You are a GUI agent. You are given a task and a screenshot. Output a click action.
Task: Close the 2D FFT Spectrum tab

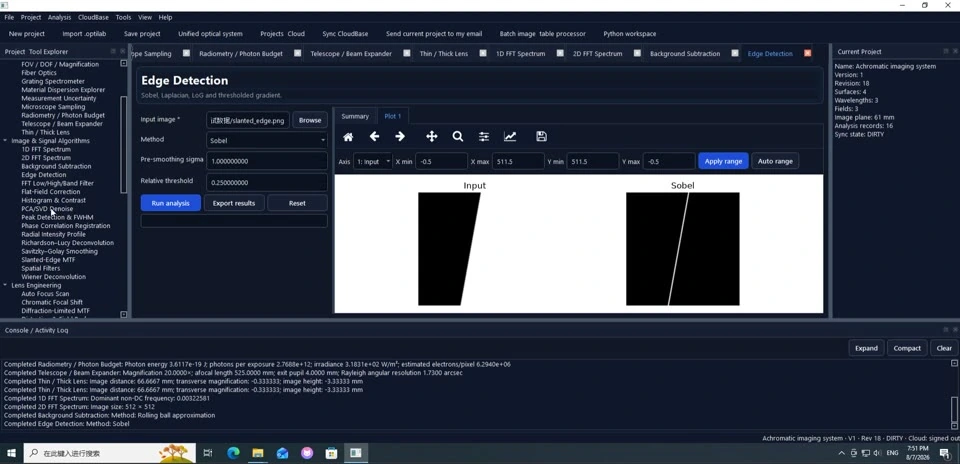point(637,53)
